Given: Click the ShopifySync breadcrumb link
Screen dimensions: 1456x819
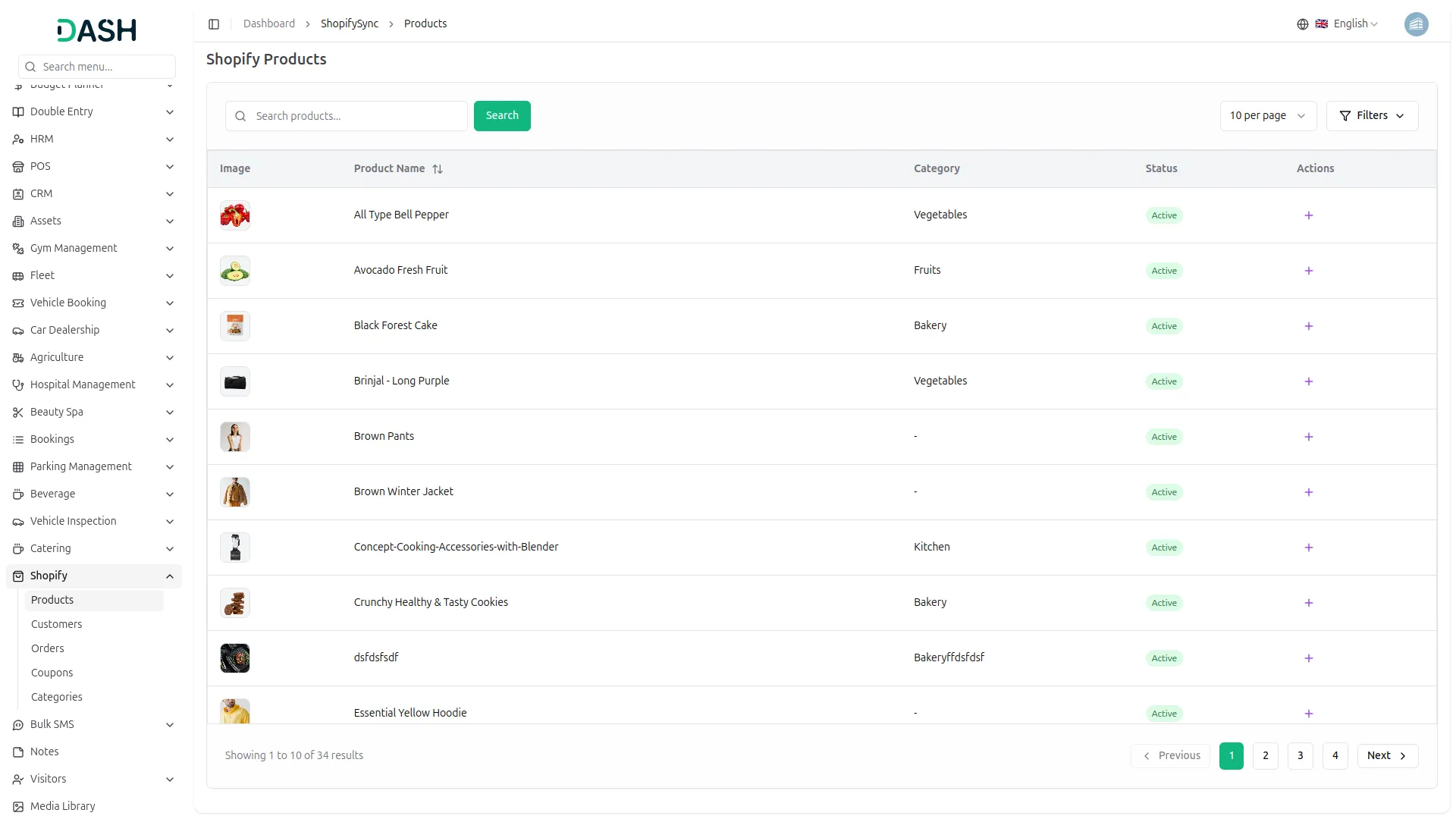Looking at the screenshot, I should click(350, 24).
